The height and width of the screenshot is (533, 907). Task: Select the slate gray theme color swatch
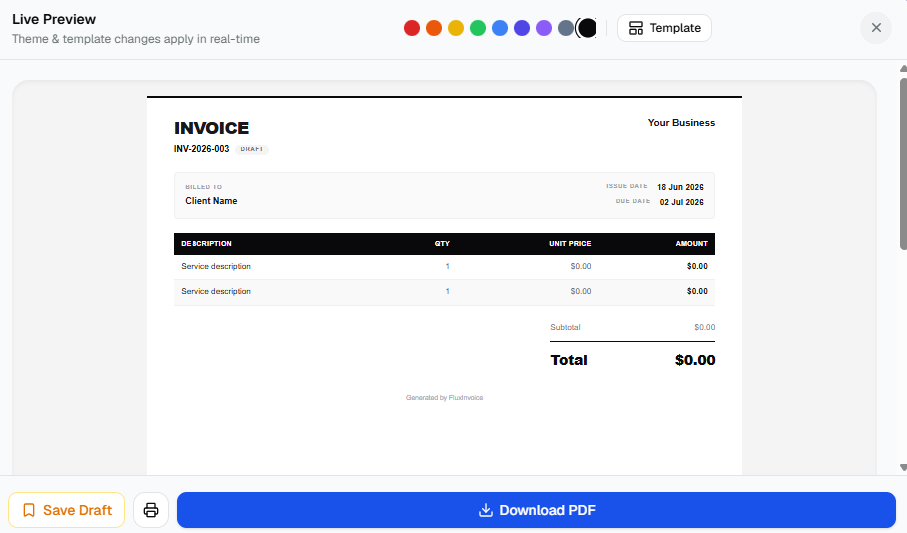coord(566,28)
